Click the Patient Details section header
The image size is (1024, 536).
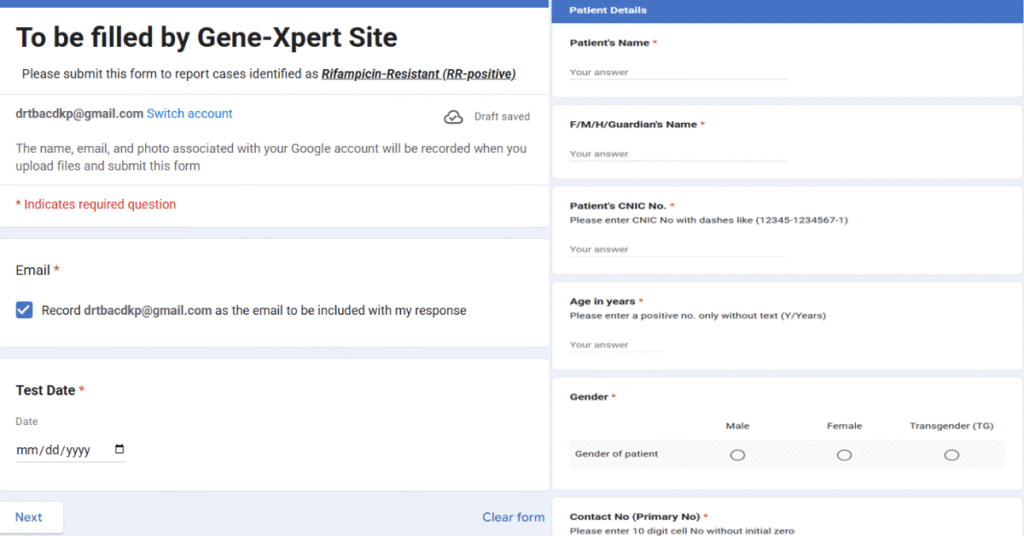608,10
